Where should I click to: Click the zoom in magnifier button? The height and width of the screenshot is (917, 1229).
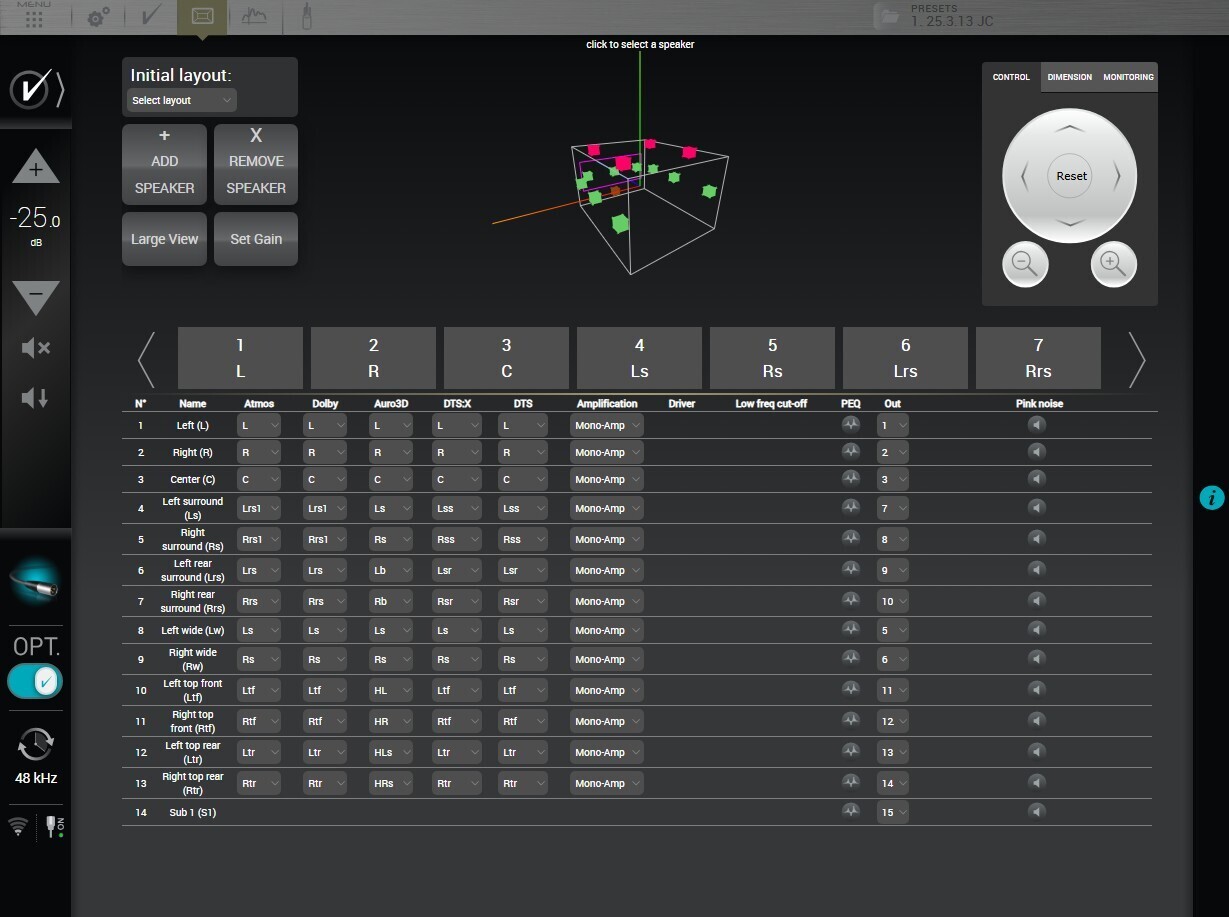1113,265
